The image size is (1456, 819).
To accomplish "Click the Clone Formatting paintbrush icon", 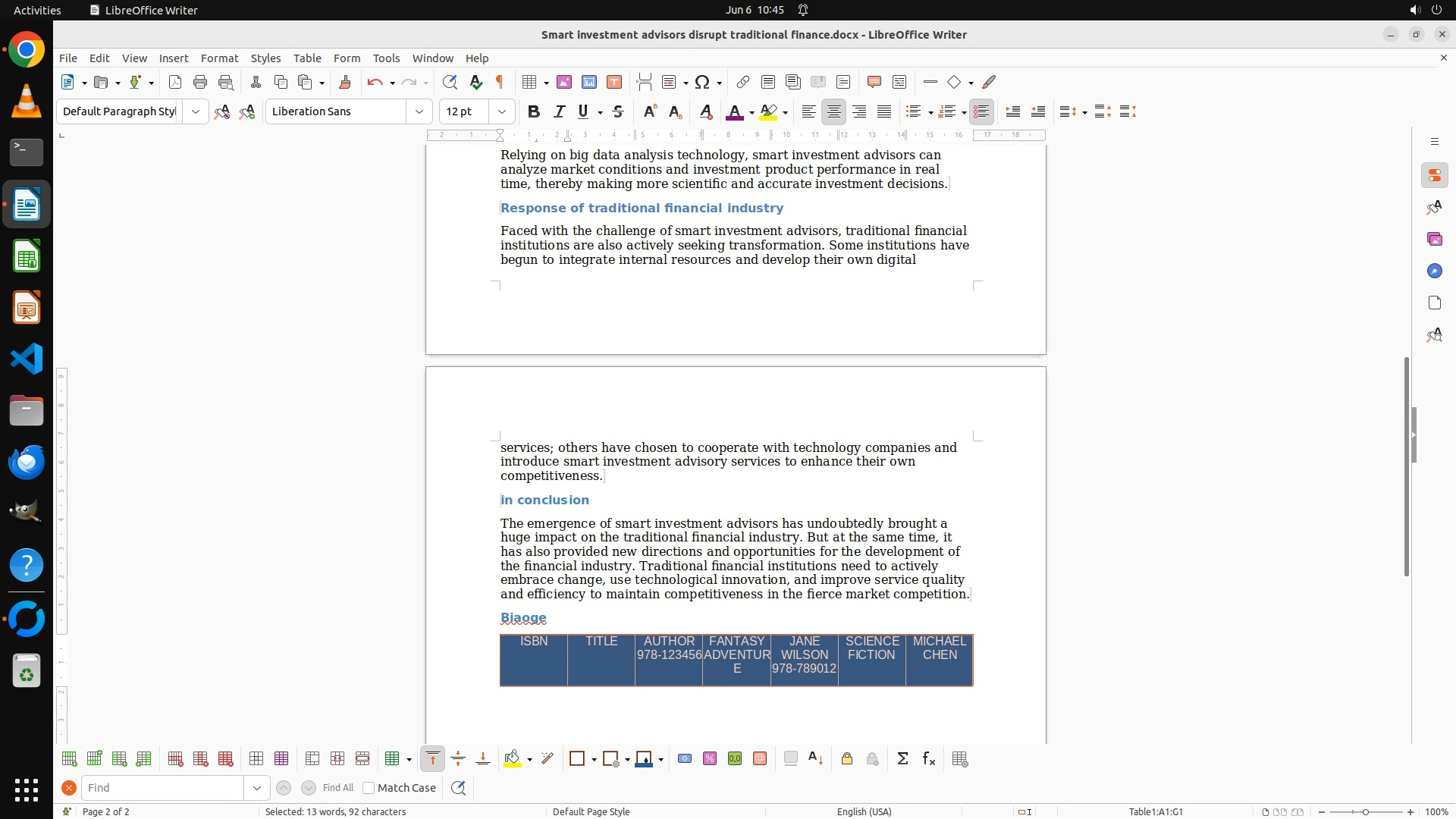I will click(x=344, y=82).
